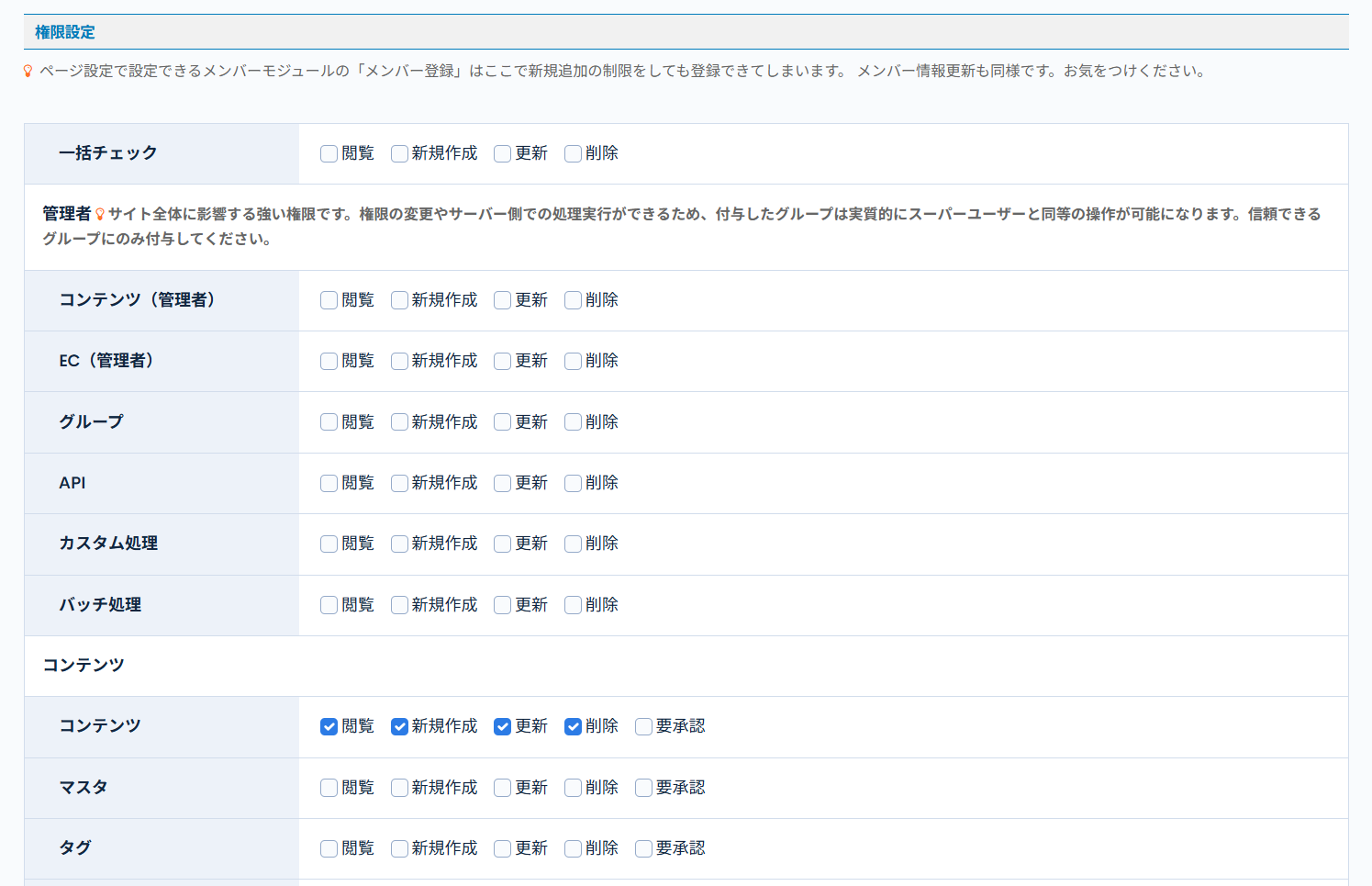Enable 新規作成 for バッチ処理
This screenshot has height=886, width=1372.
[x=399, y=605]
